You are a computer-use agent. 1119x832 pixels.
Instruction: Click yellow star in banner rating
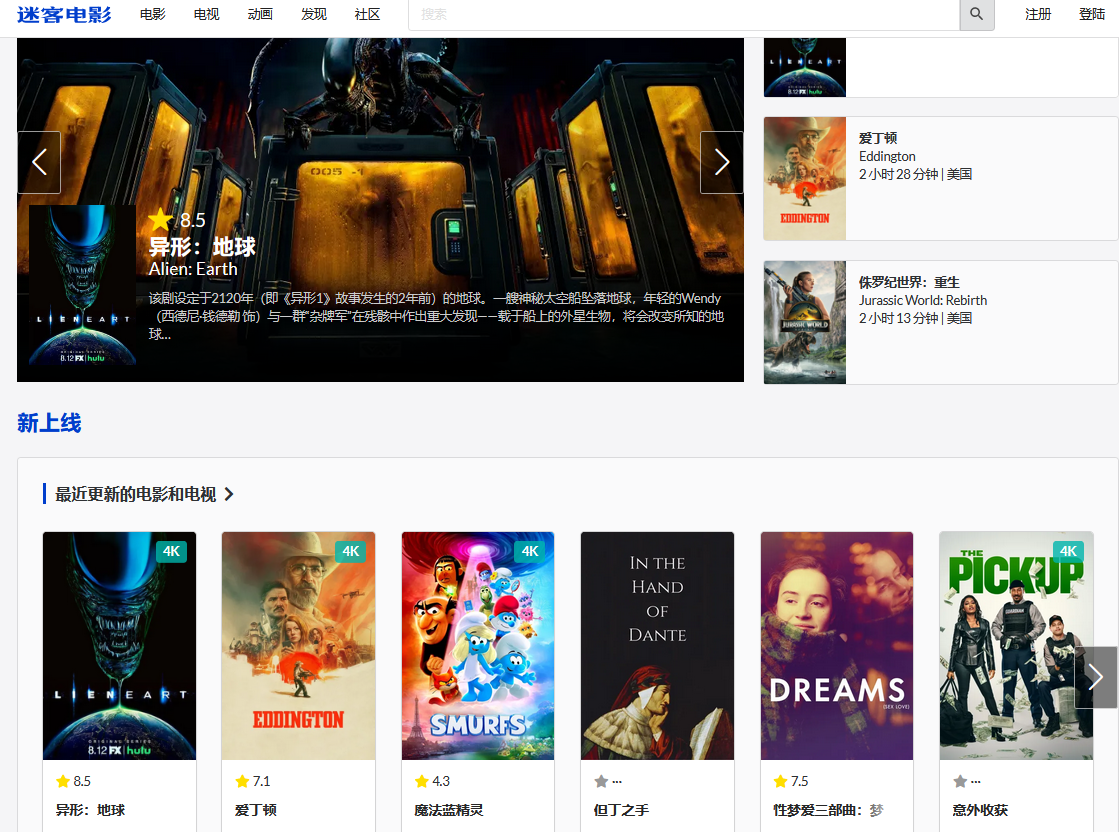point(161,220)
